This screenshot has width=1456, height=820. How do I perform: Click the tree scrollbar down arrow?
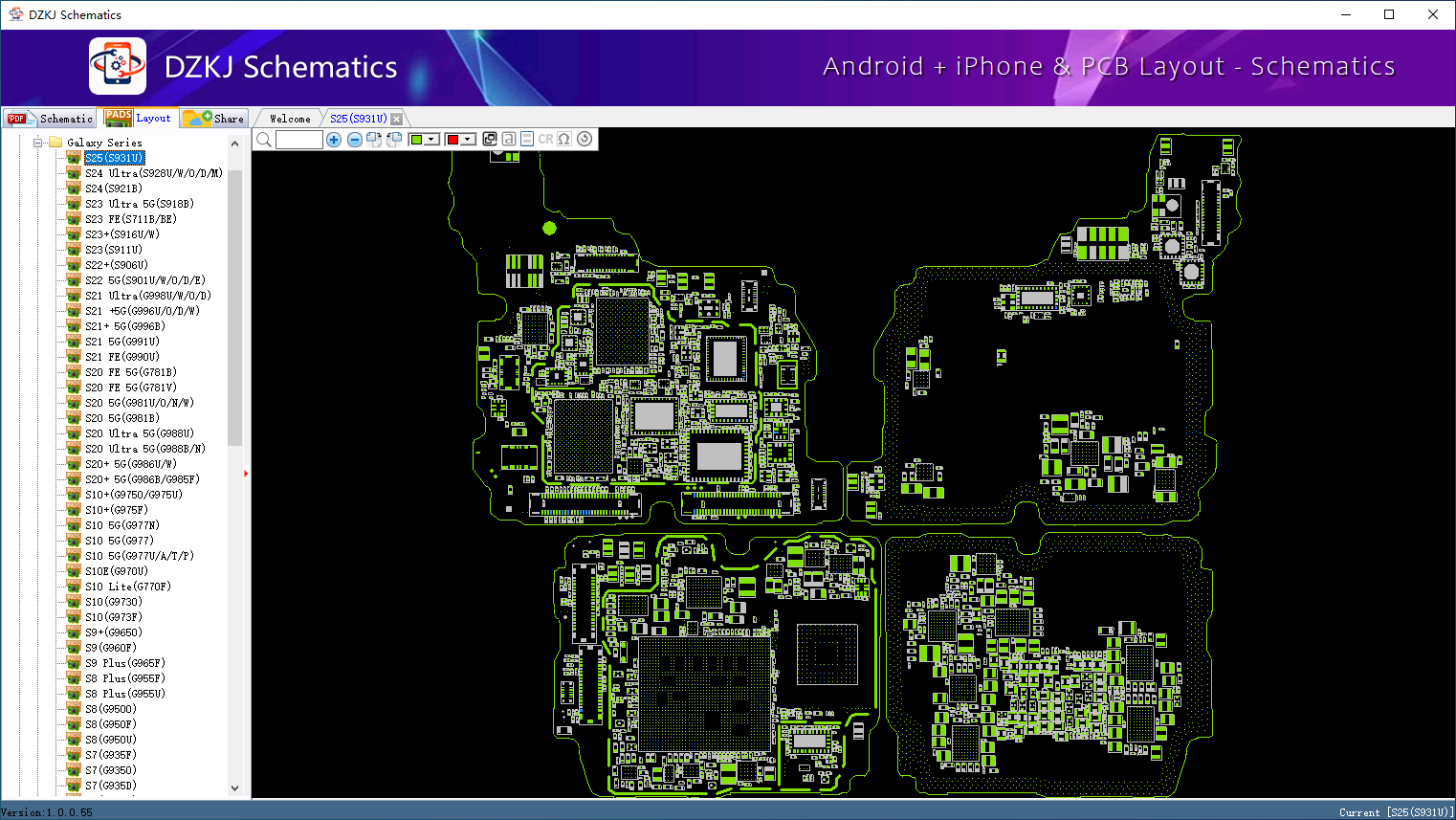tap(235, 788)
